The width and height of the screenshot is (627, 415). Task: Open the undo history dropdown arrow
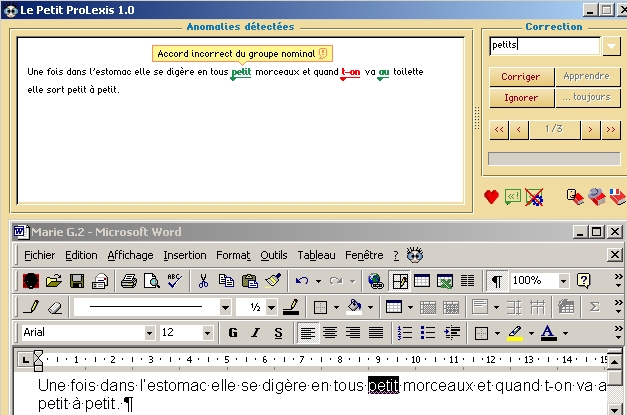[318, 281]
